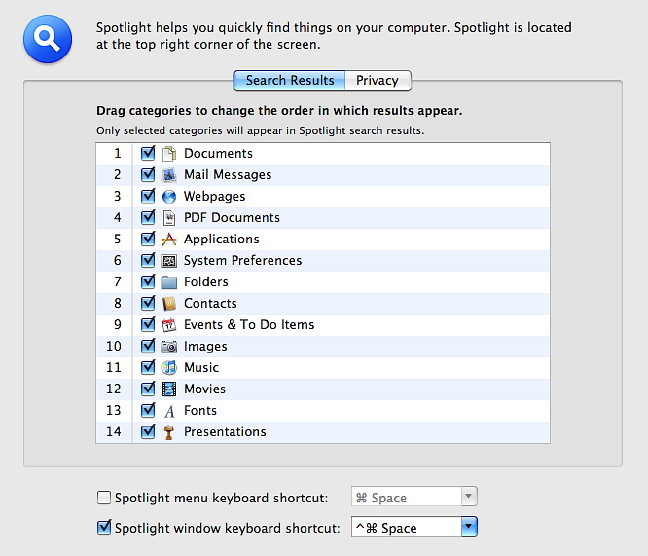Image resolution: width=648 pixels, height=556 pixels.
Task: Disable System Preferences in search results
Action: point(148,260)
